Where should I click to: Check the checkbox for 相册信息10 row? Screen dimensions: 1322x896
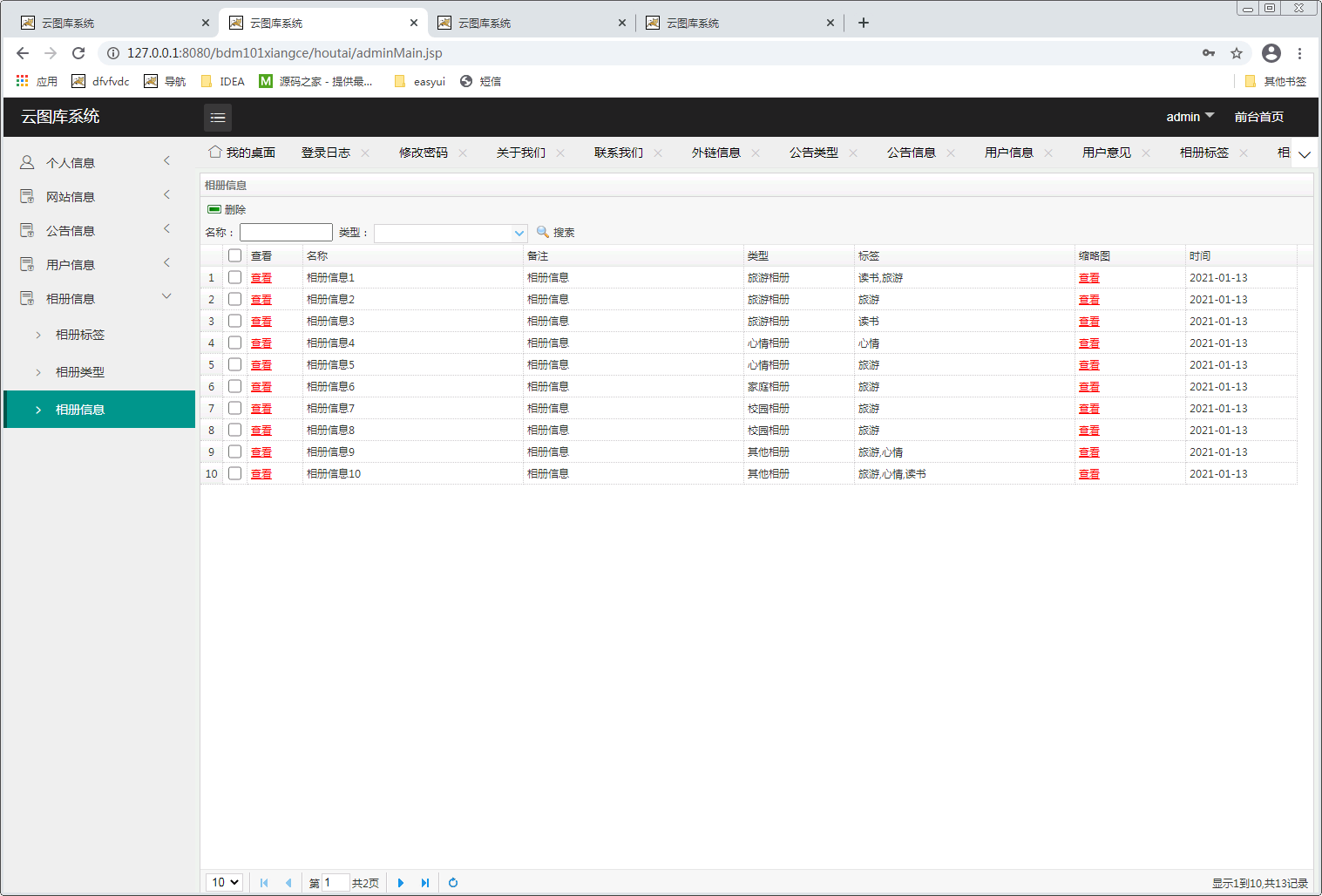[234, 473]
